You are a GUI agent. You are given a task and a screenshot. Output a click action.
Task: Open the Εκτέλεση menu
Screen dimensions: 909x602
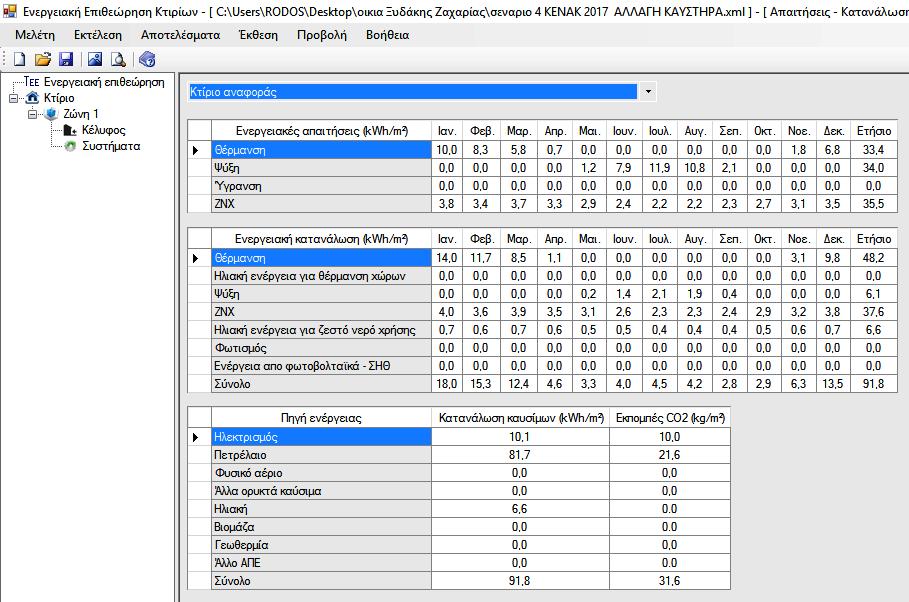pos(98,35)
